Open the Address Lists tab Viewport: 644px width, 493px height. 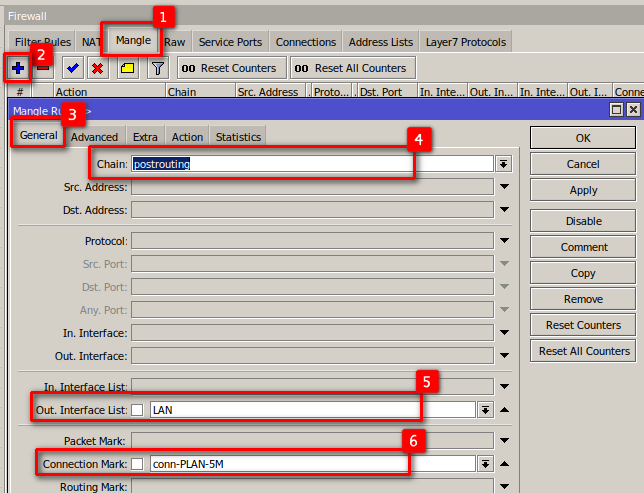[380, 42]
